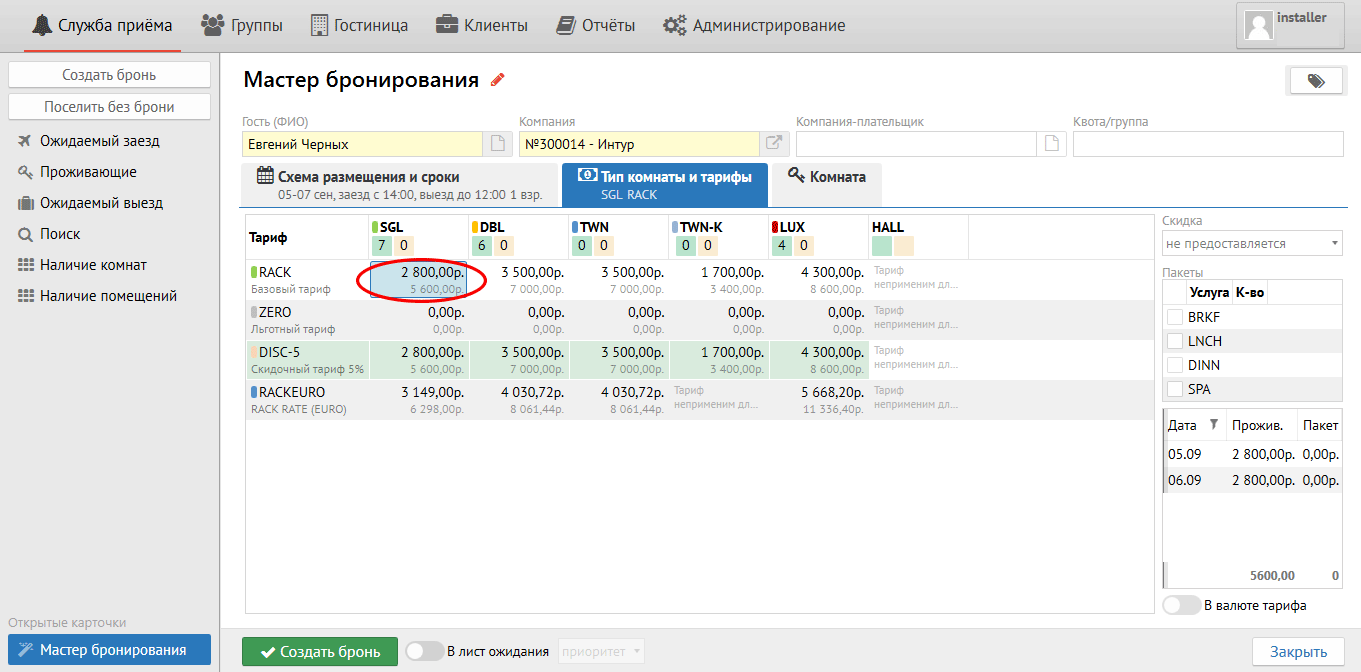Click the tag icon button top right

(1315, 81)
